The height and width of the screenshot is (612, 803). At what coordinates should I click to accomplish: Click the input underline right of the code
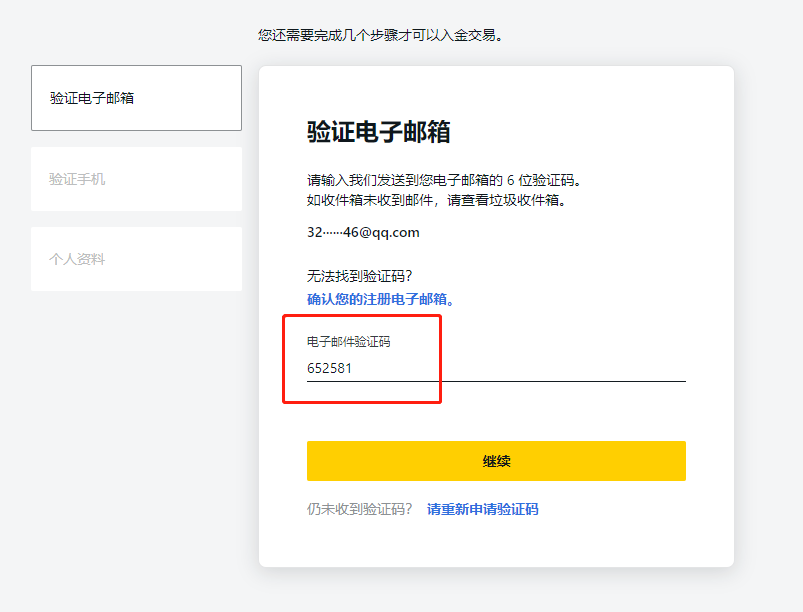pyautogui.click(x=563, y=381)
